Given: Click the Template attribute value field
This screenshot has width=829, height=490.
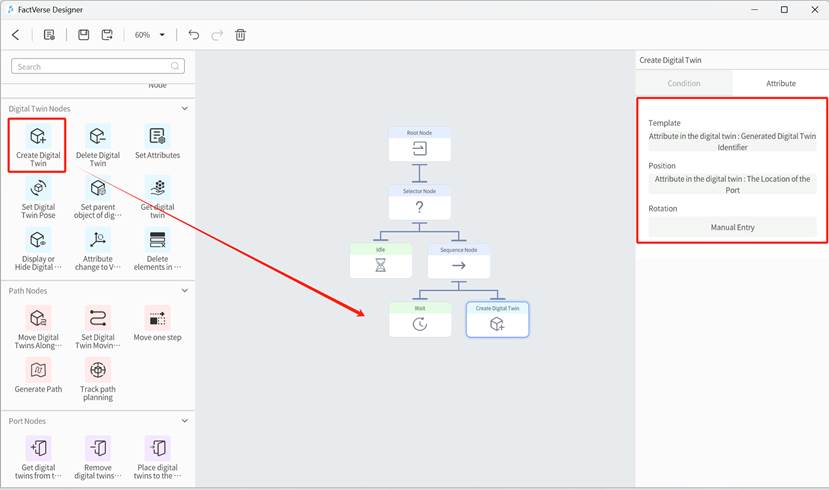Looking at the screenshot, I should [732, 141].
